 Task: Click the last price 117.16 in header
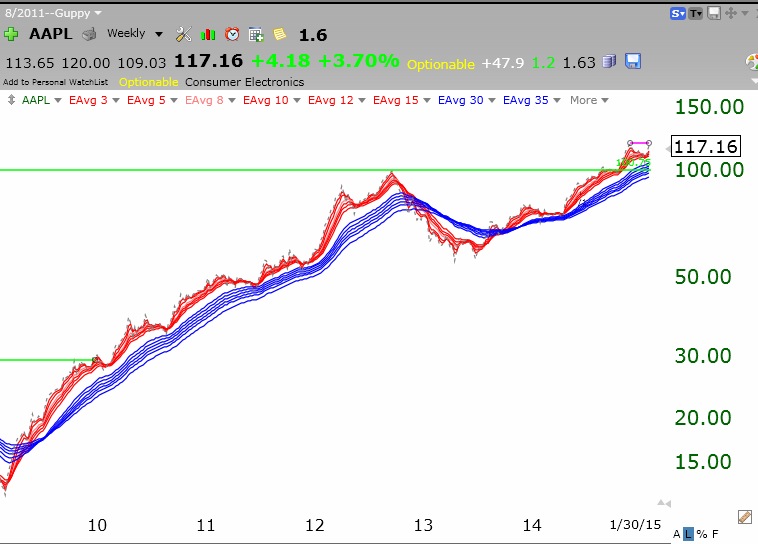[208, 61]
